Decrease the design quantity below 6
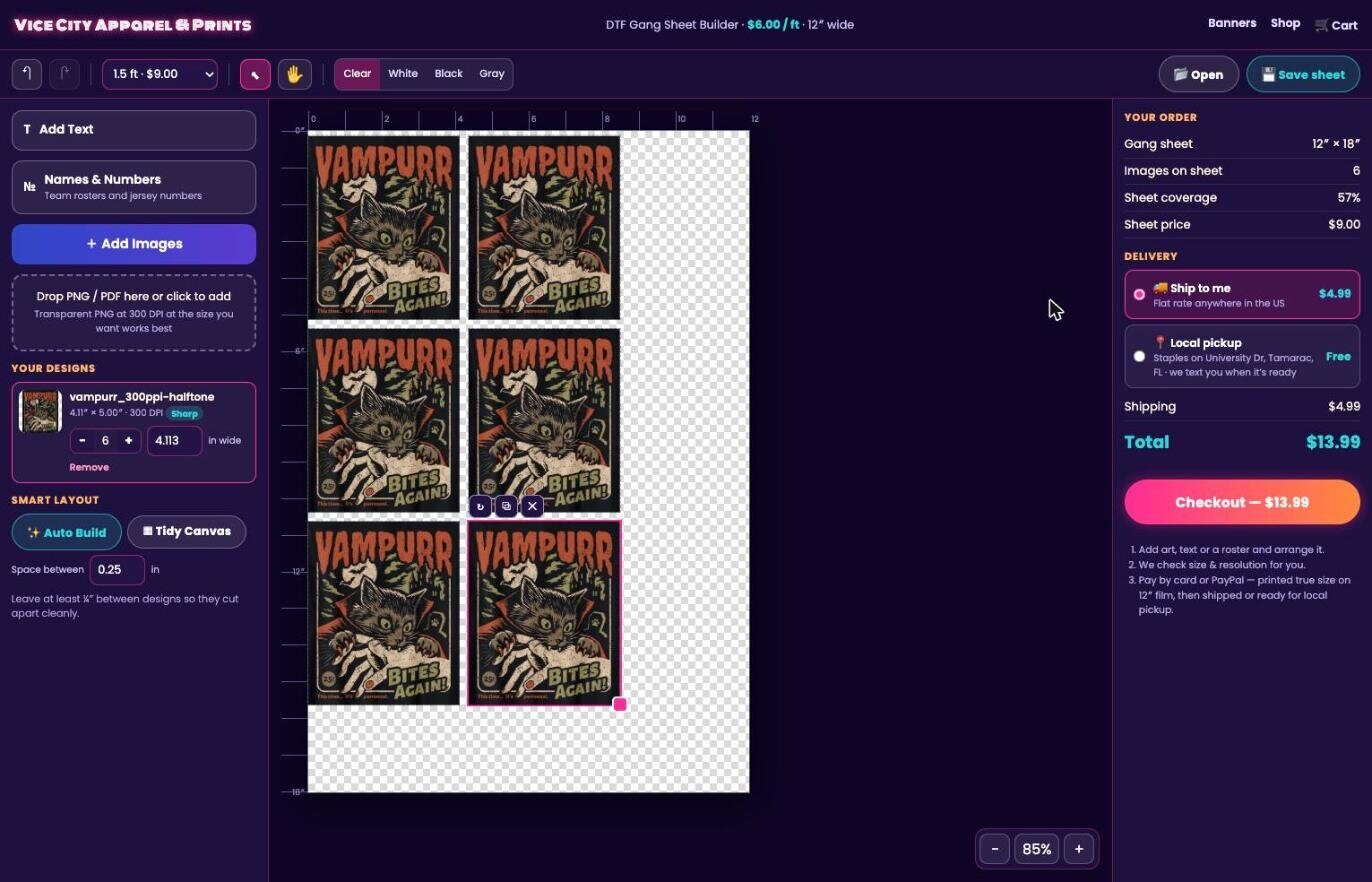This screenshot has width=1372, height=882. 82,441
